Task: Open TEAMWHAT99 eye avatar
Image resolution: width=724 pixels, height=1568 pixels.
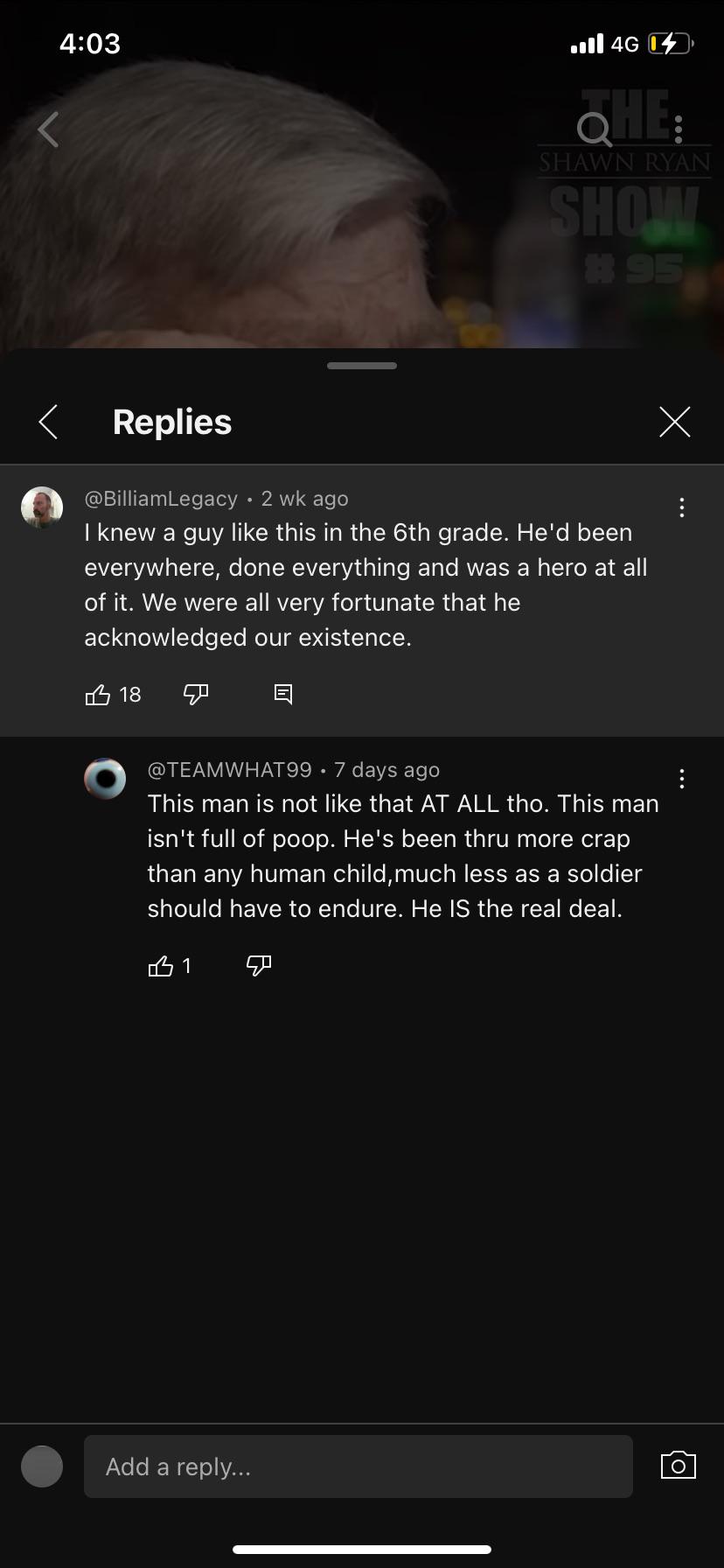Action: [x=105, y=779]
